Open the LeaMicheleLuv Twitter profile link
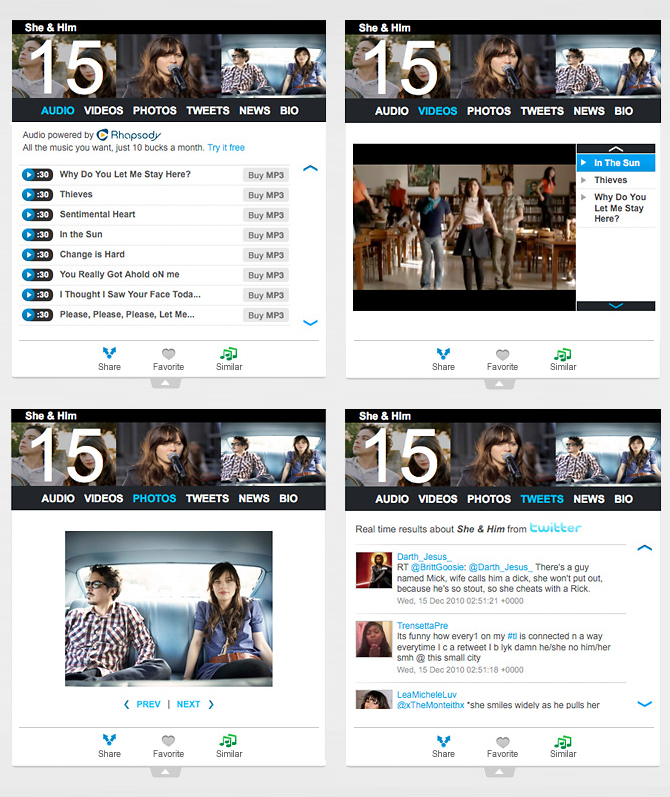670x797 pixels. (427, 694)
